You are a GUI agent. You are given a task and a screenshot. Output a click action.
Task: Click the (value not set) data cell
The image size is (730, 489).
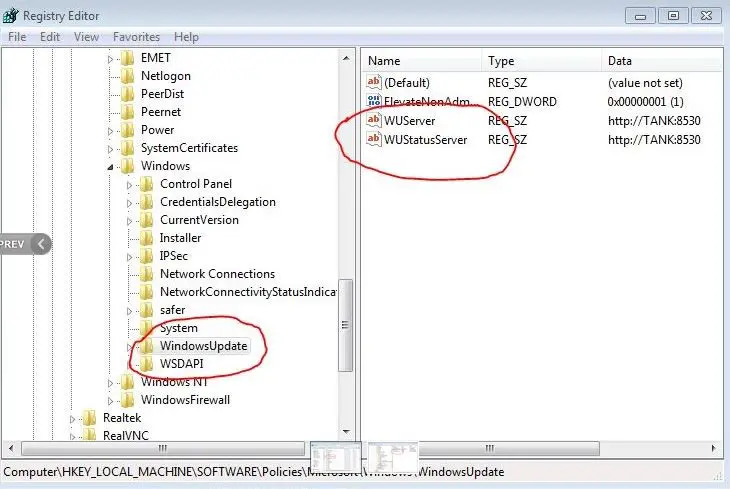tap(645, 83)
